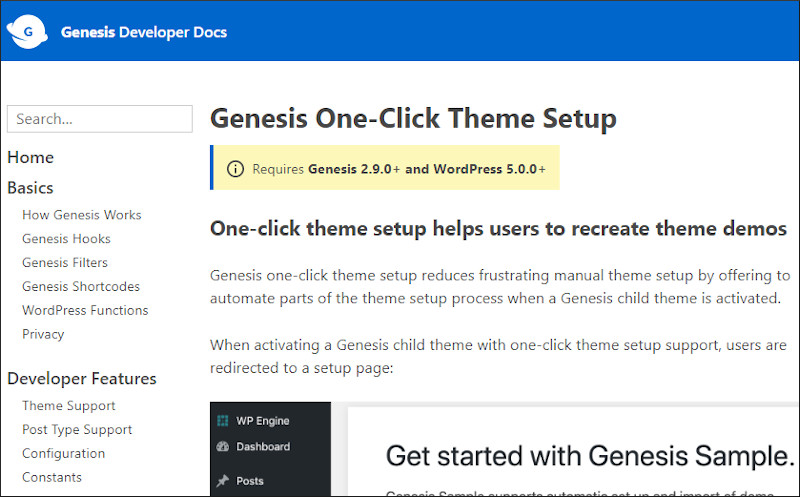This screenshot has height=497, width=800.
Task: Open WordPress Functions page
Action: coord(85,310)
